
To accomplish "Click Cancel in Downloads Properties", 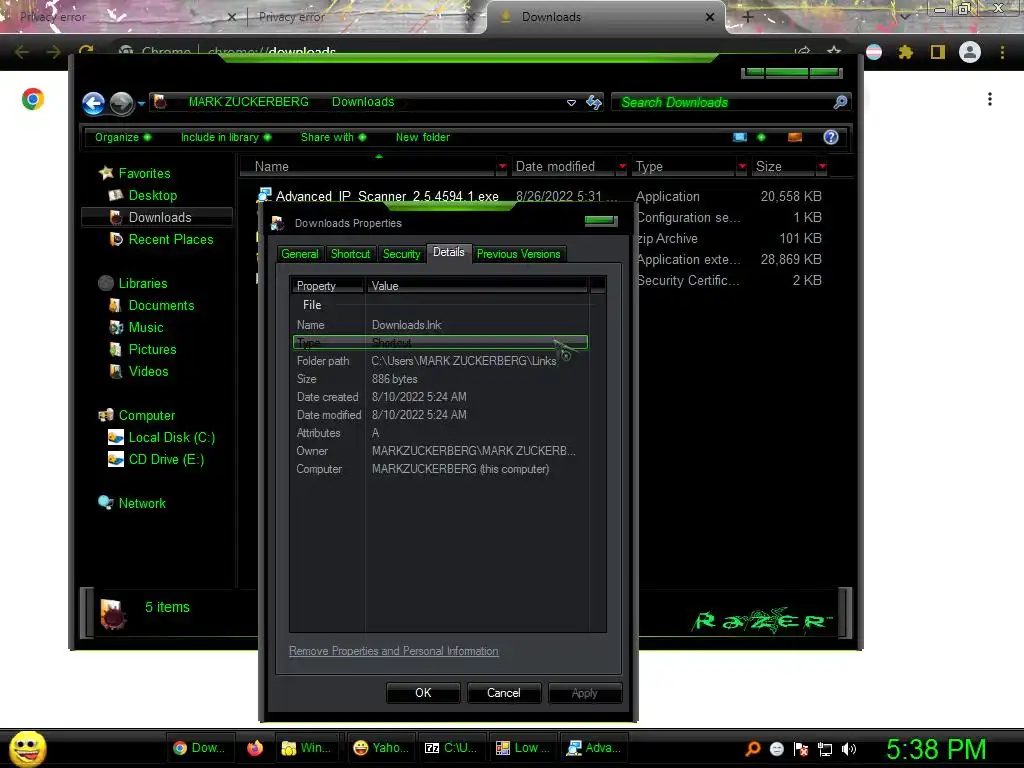I will coord(504,693).
